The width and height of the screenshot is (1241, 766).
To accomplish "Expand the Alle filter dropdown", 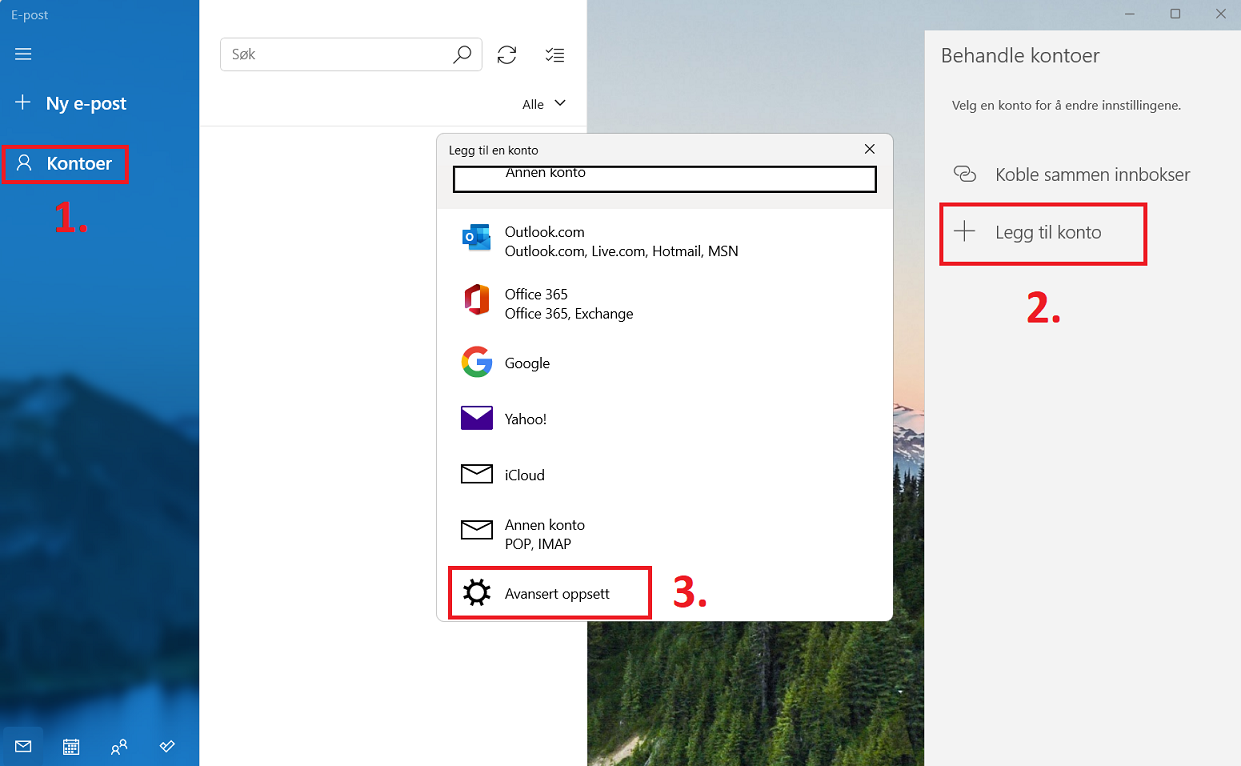I will point(544,104).
